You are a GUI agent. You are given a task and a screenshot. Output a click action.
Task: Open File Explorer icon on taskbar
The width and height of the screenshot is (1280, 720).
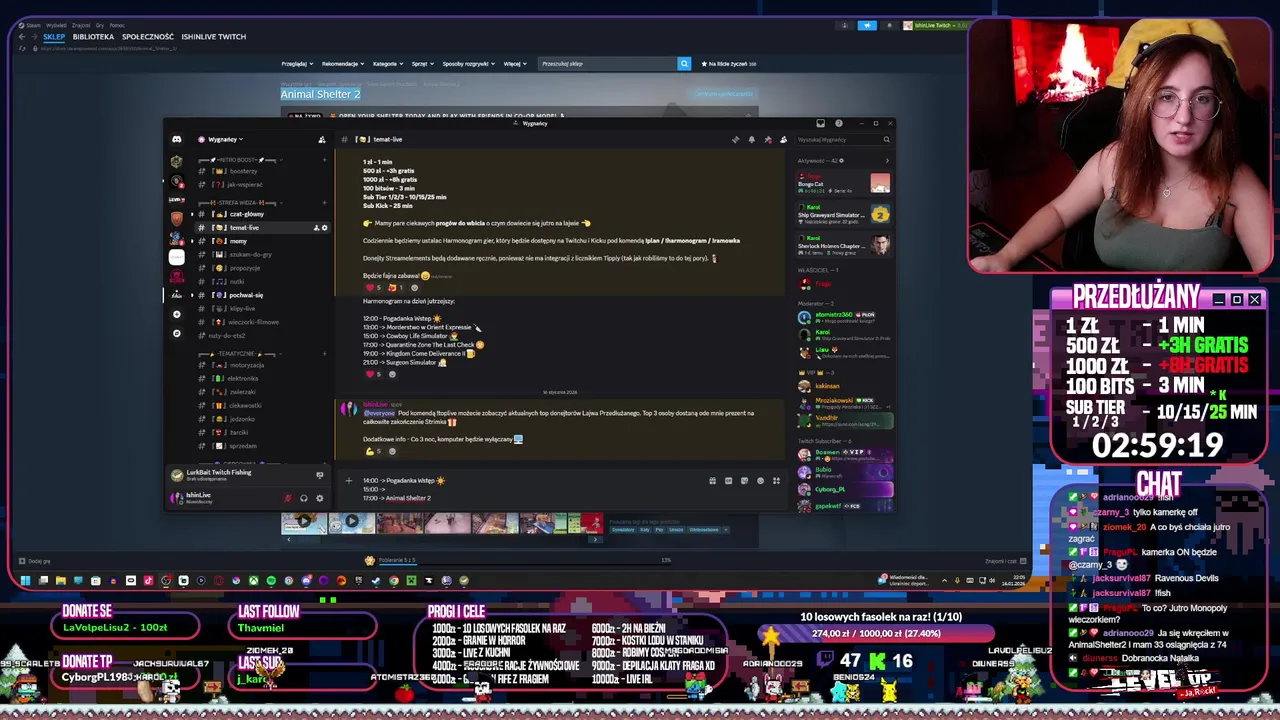61,580
